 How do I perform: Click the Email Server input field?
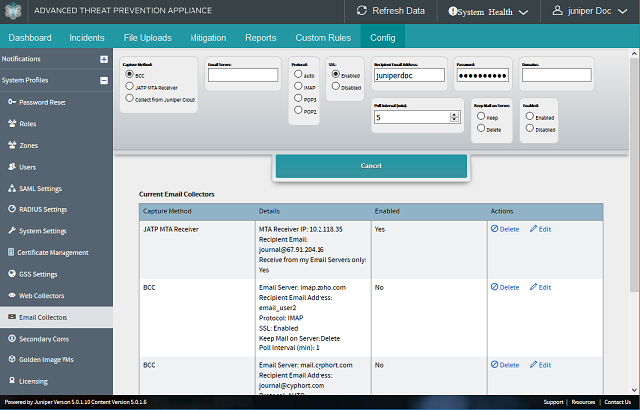click(x=242, y=75)
